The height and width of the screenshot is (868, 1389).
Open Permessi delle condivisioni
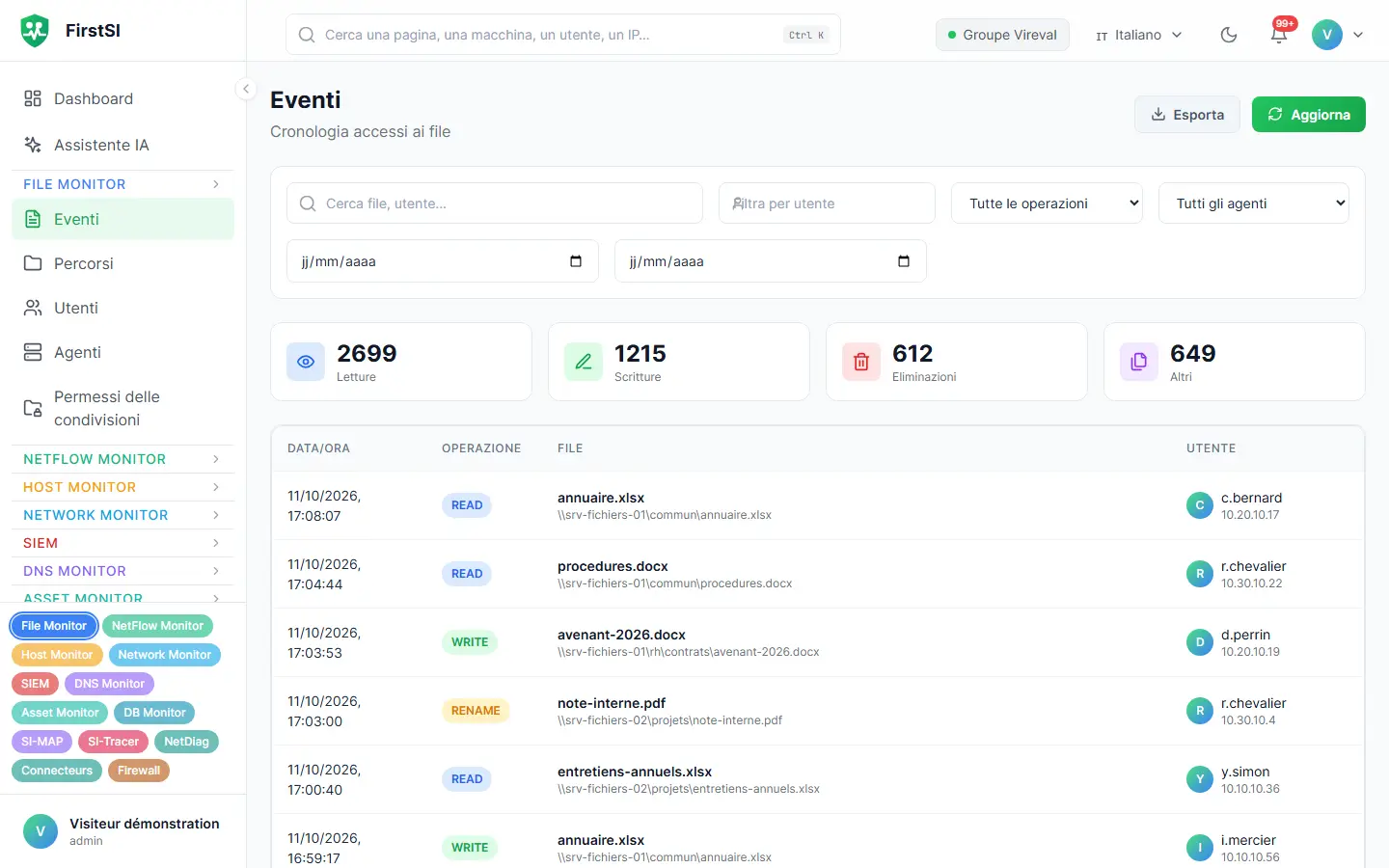coord(123,408)
